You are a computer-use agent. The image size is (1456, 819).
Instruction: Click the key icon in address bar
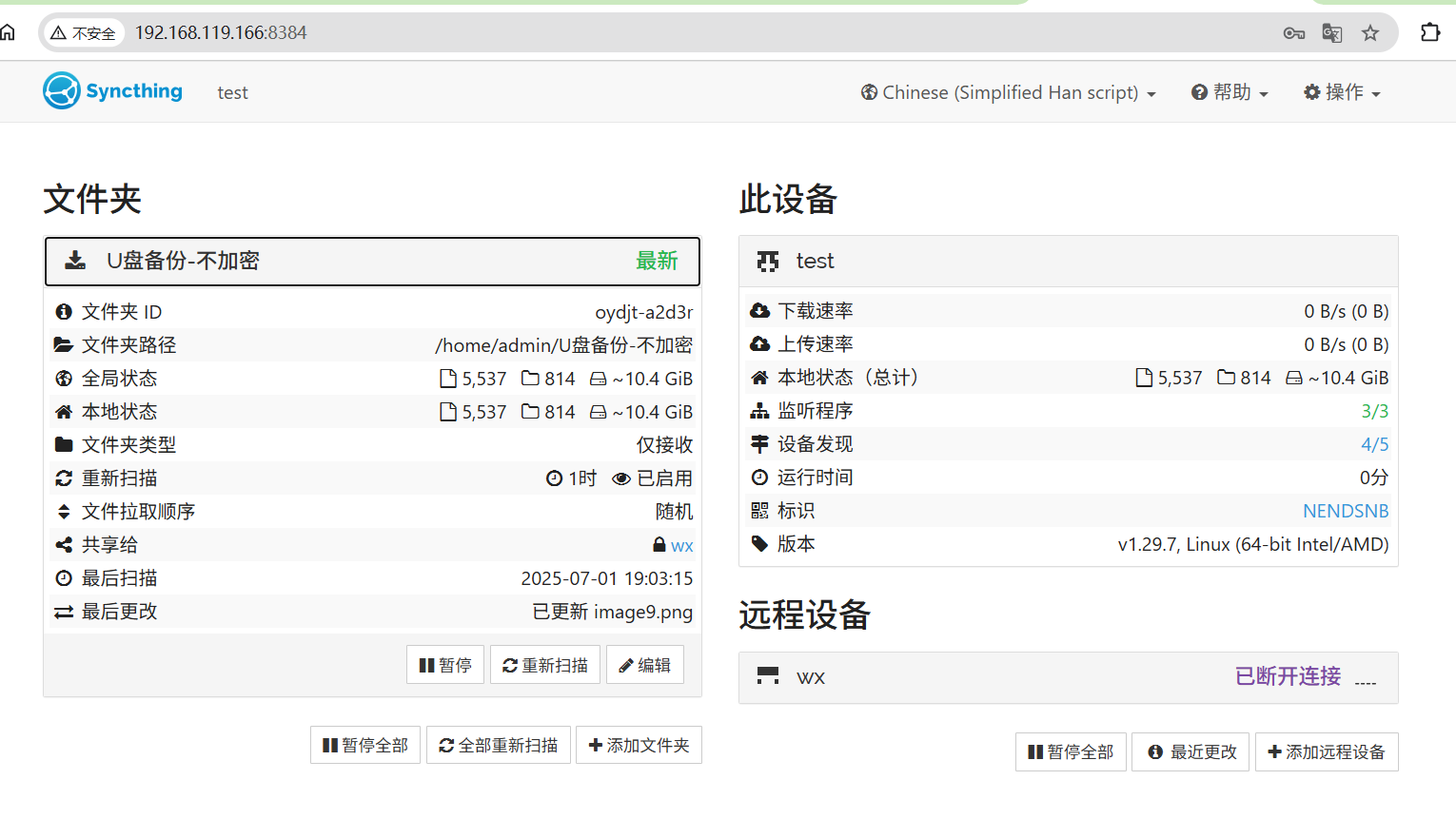(1293, 33)
